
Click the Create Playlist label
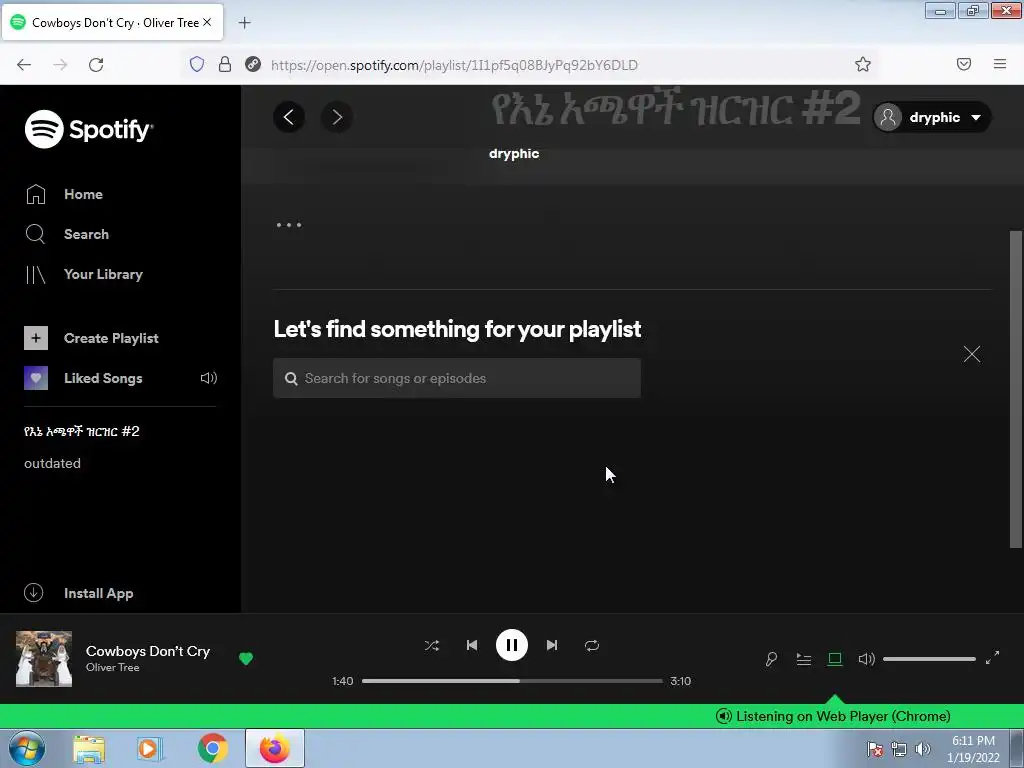coord(111,338)
